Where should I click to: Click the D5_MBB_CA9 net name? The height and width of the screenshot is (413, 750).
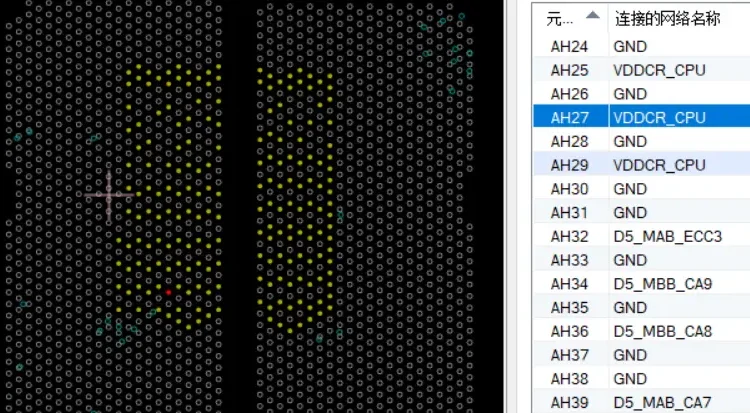tap(663, 284)
